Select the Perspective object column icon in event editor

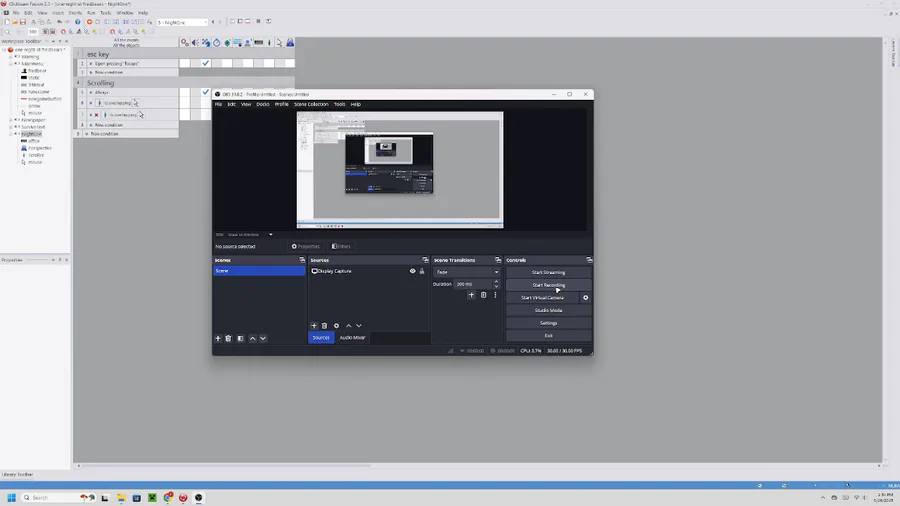pyautogui.click(x=290, y=42)
